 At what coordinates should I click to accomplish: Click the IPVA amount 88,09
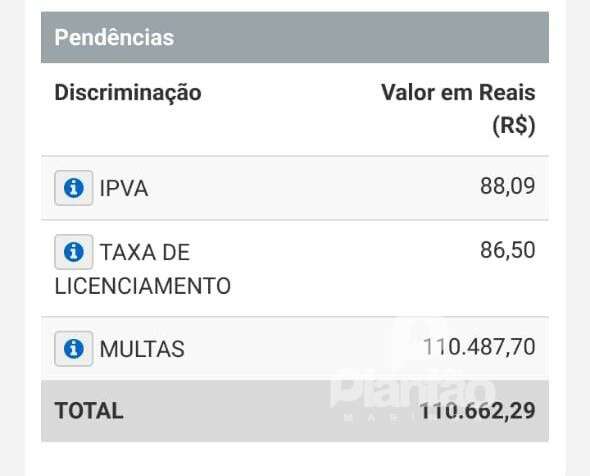click(507, 186)
